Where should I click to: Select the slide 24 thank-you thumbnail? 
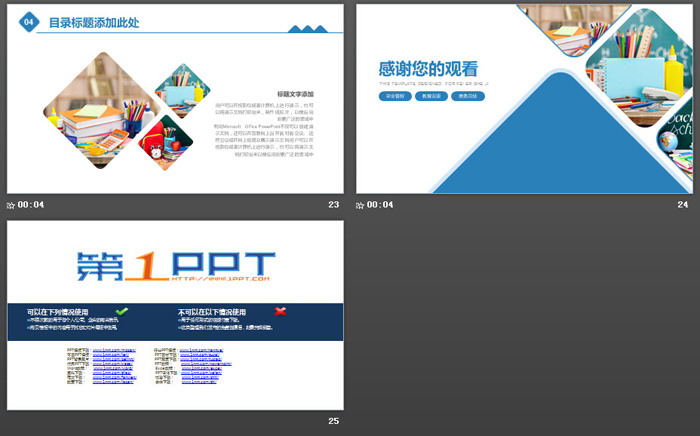point(525,99)
